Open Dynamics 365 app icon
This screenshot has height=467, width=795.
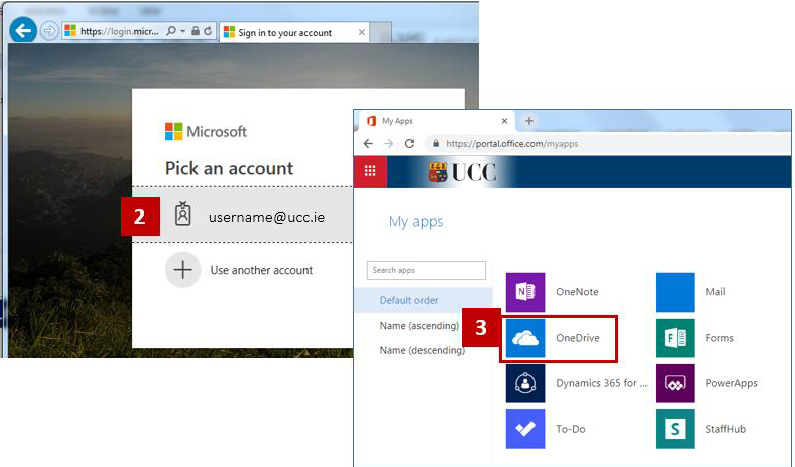pos(525,383)
